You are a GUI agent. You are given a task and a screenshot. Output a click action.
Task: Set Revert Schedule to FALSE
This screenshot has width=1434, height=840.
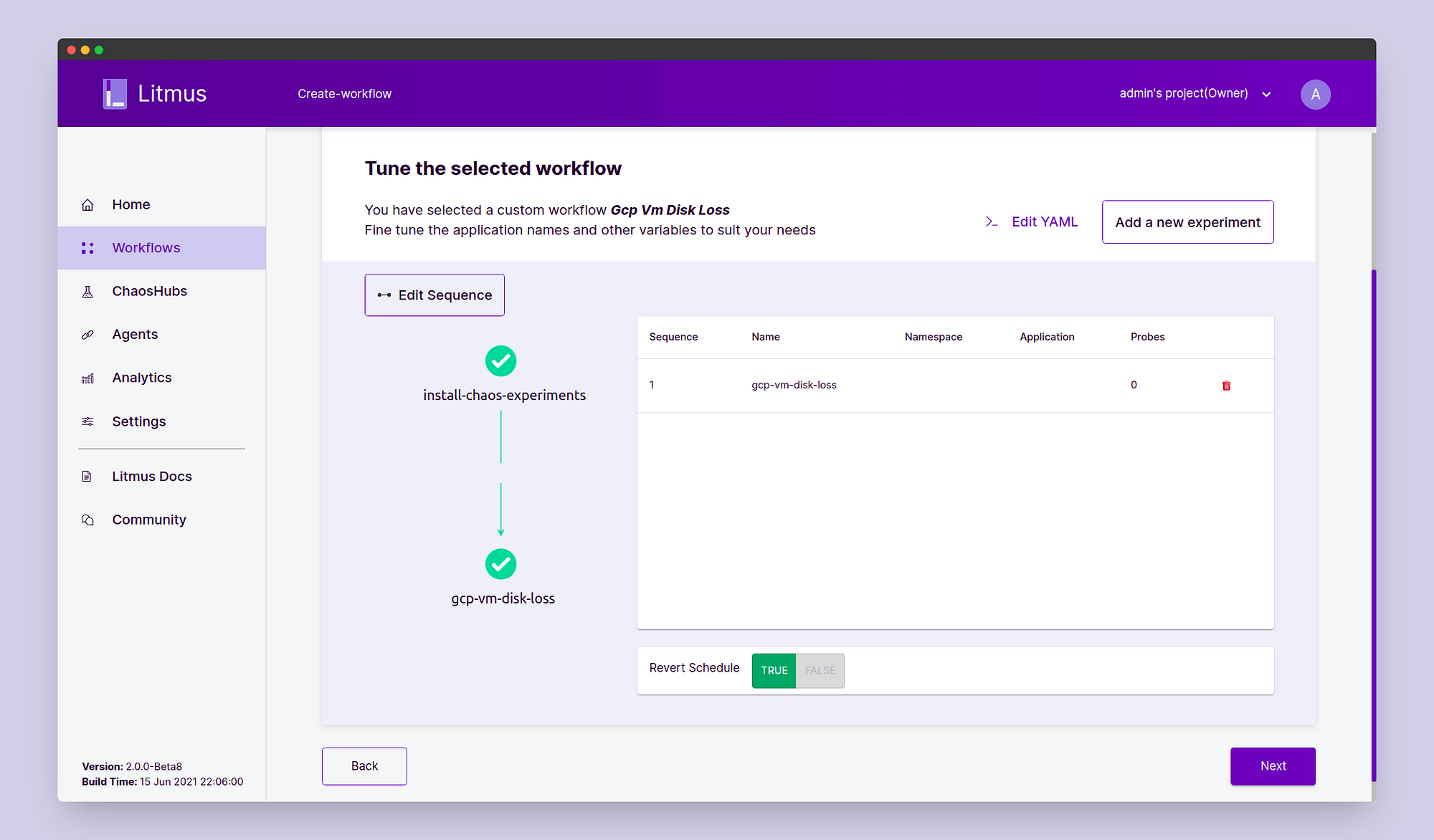820,671
